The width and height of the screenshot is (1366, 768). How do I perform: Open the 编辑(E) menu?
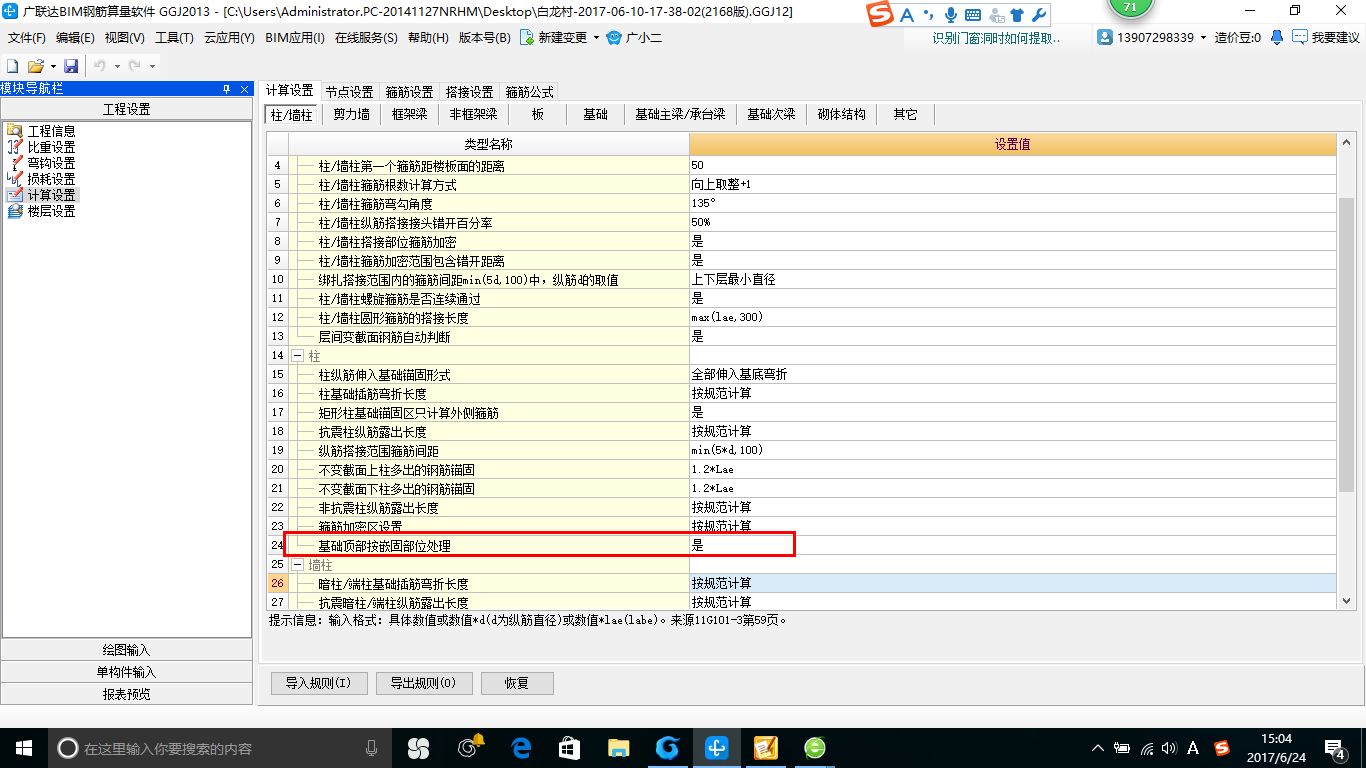[x=76, y=38]
